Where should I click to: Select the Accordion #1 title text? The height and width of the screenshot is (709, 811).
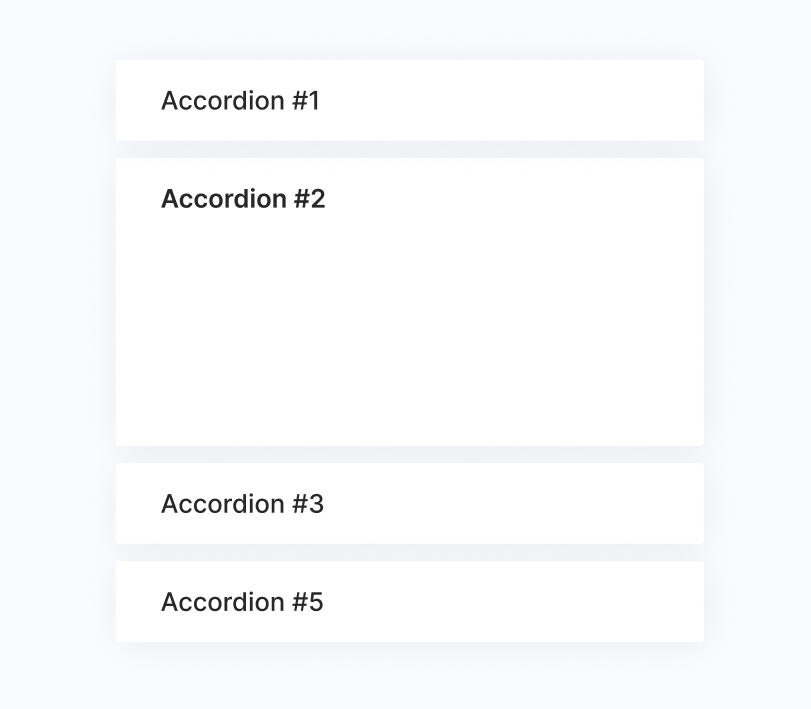[240, 100]
